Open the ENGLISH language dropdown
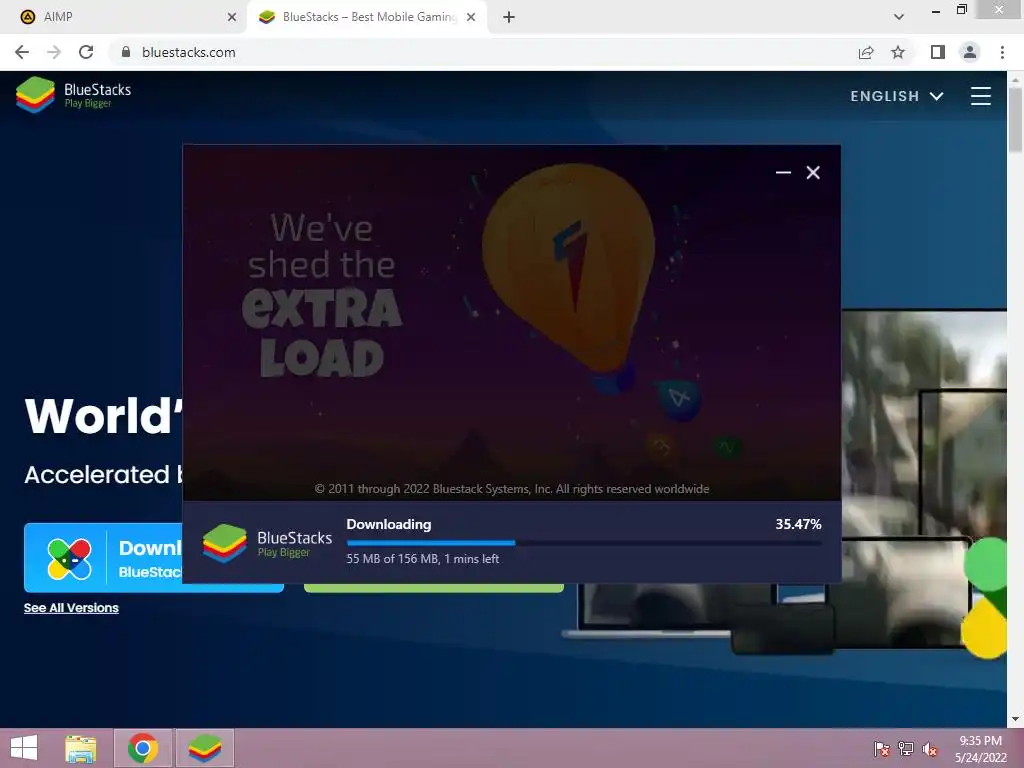The image size is (1024, 768). [x=897, y=96]
